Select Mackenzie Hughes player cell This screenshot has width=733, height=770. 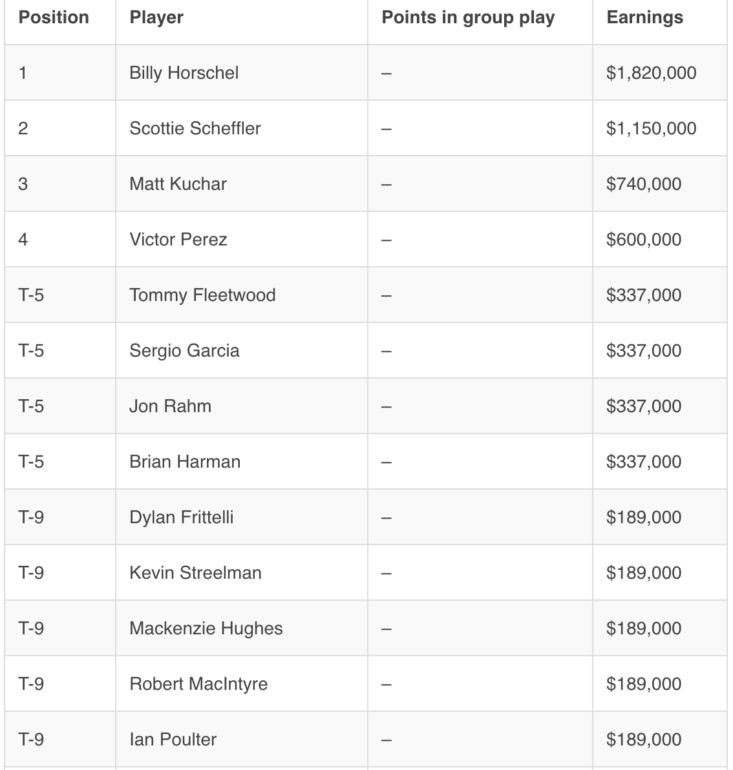(x=206, y=628)
